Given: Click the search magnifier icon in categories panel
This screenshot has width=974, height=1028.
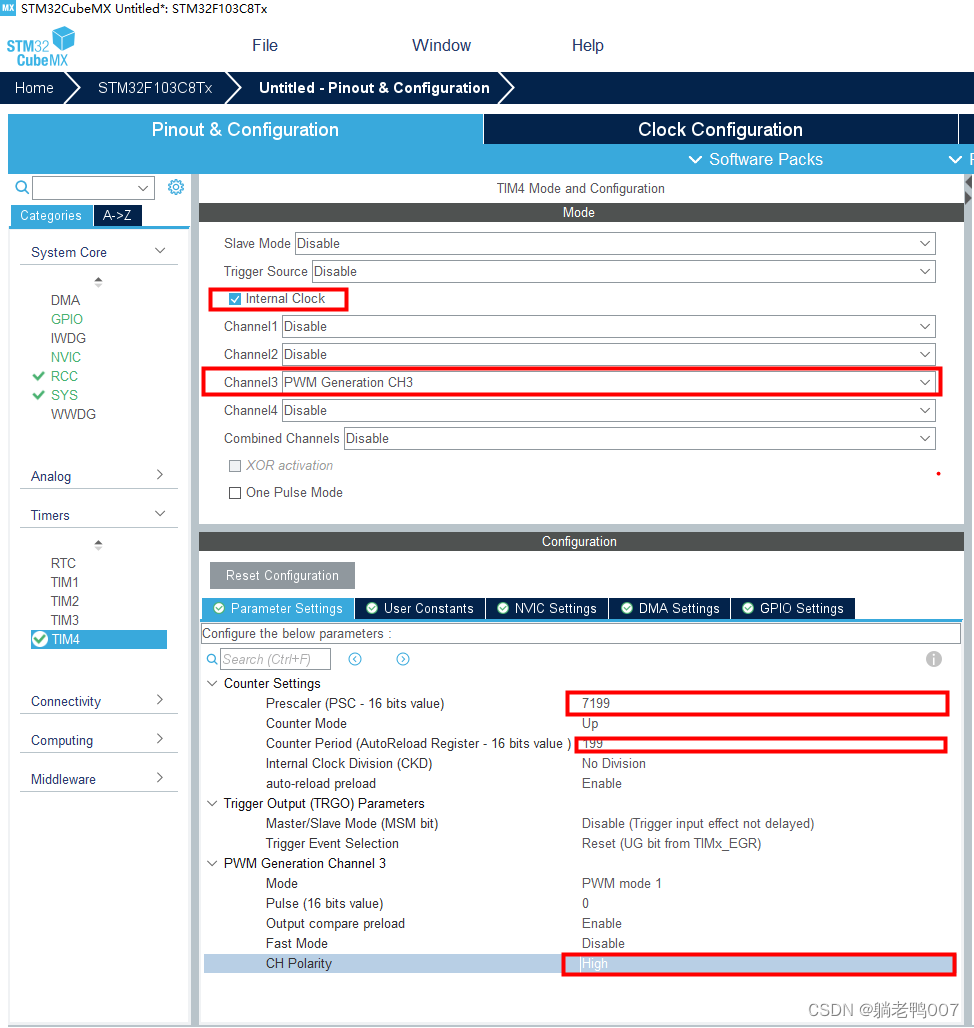Looking at the screenshot, I should 22,188.
